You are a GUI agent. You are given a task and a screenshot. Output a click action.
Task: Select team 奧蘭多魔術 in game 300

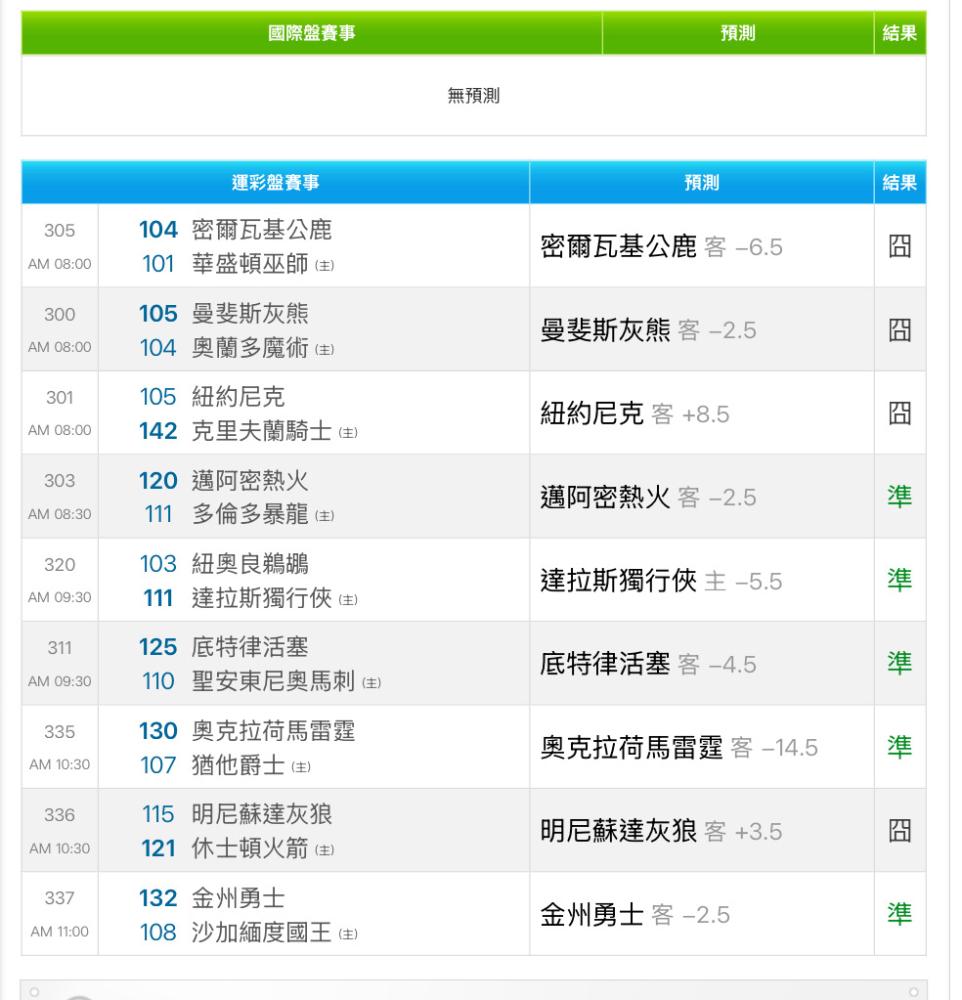250,348
